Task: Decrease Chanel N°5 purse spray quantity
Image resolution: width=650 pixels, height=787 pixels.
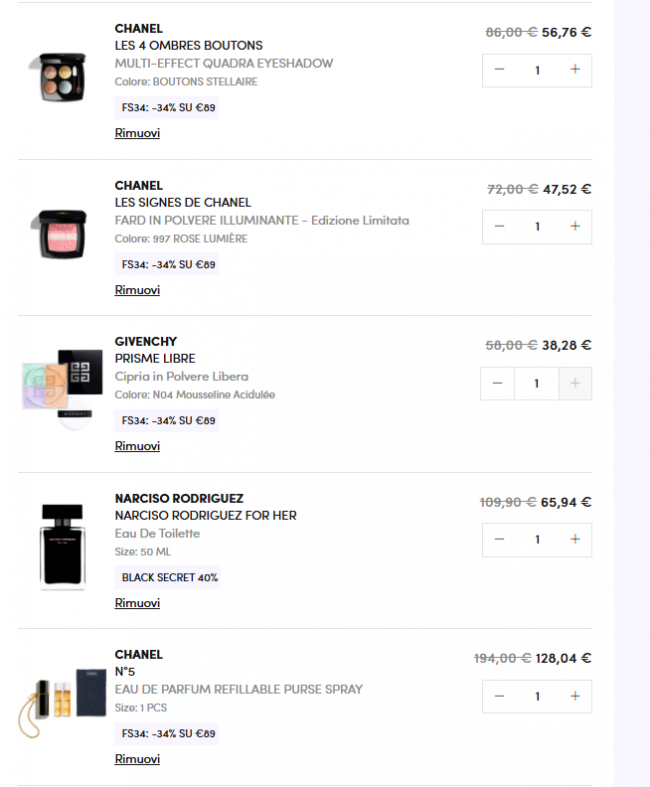Action: (x=499, y=696)
